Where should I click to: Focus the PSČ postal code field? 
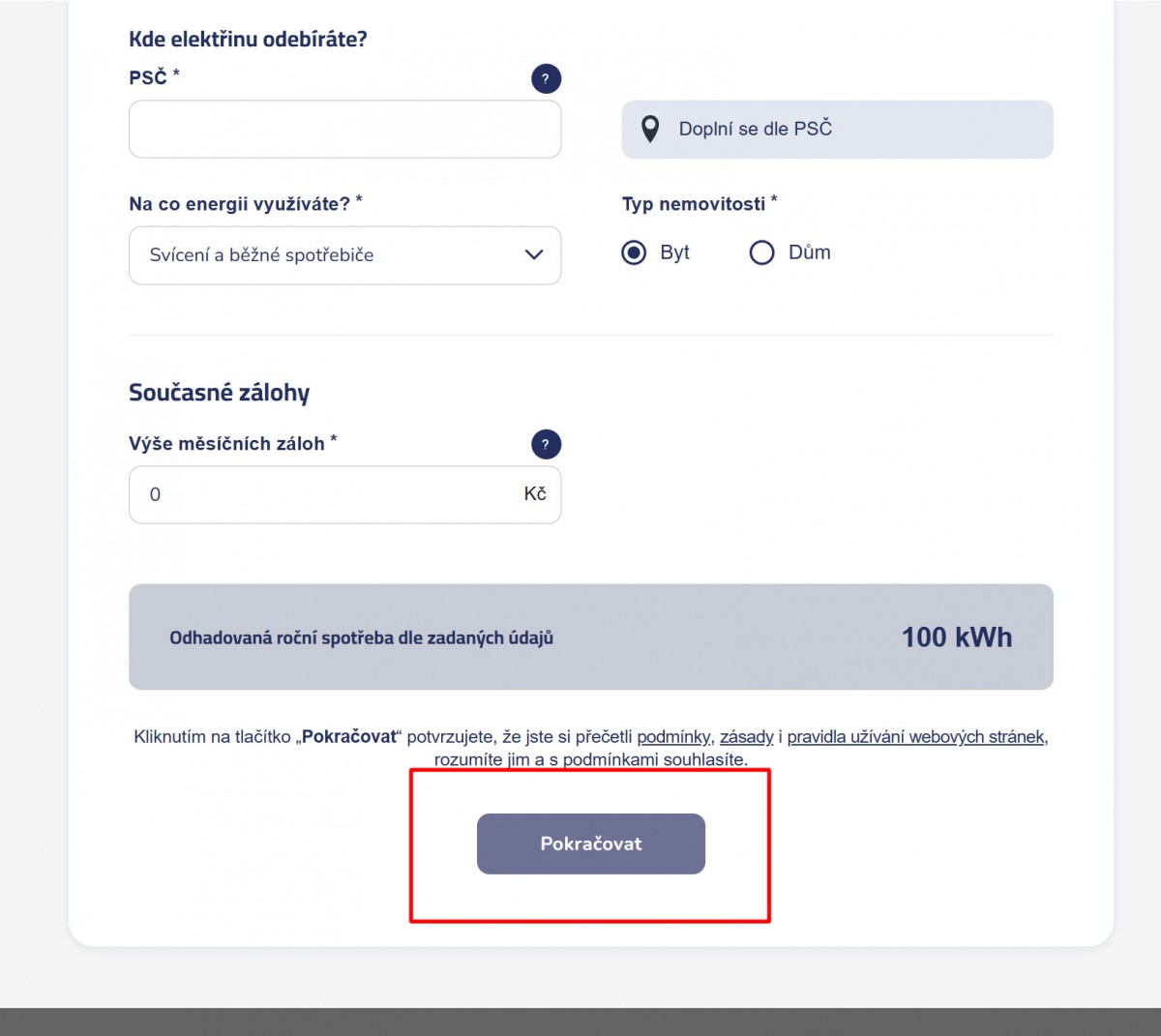point(344,129)
